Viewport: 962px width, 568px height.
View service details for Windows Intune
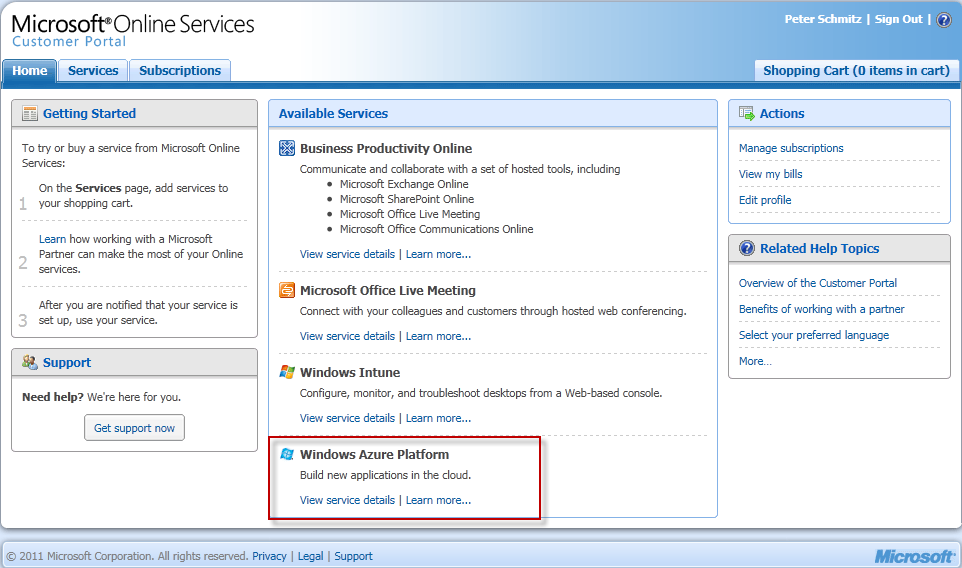pos(347,418)
